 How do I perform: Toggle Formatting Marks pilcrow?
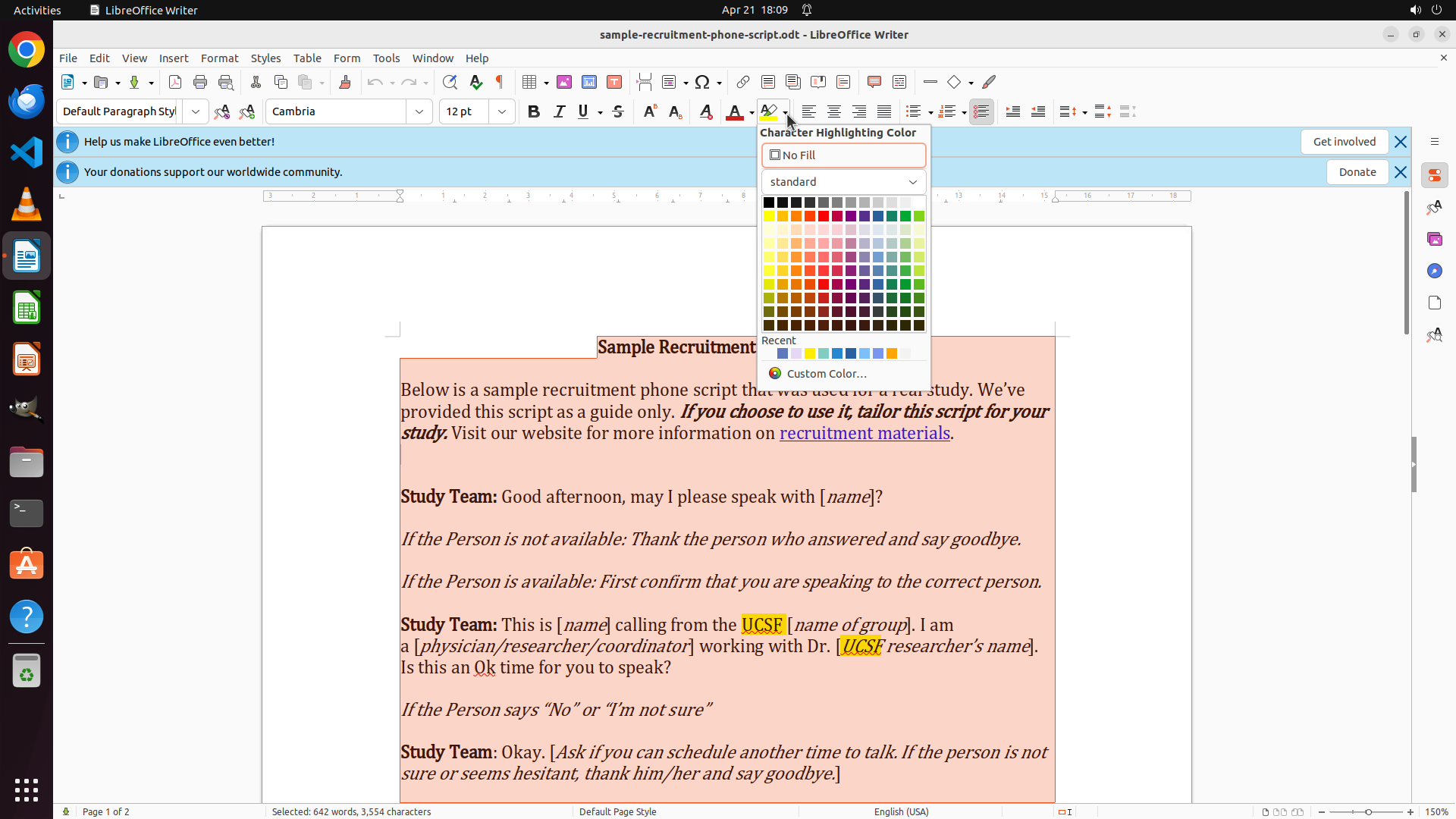(500, 82)
